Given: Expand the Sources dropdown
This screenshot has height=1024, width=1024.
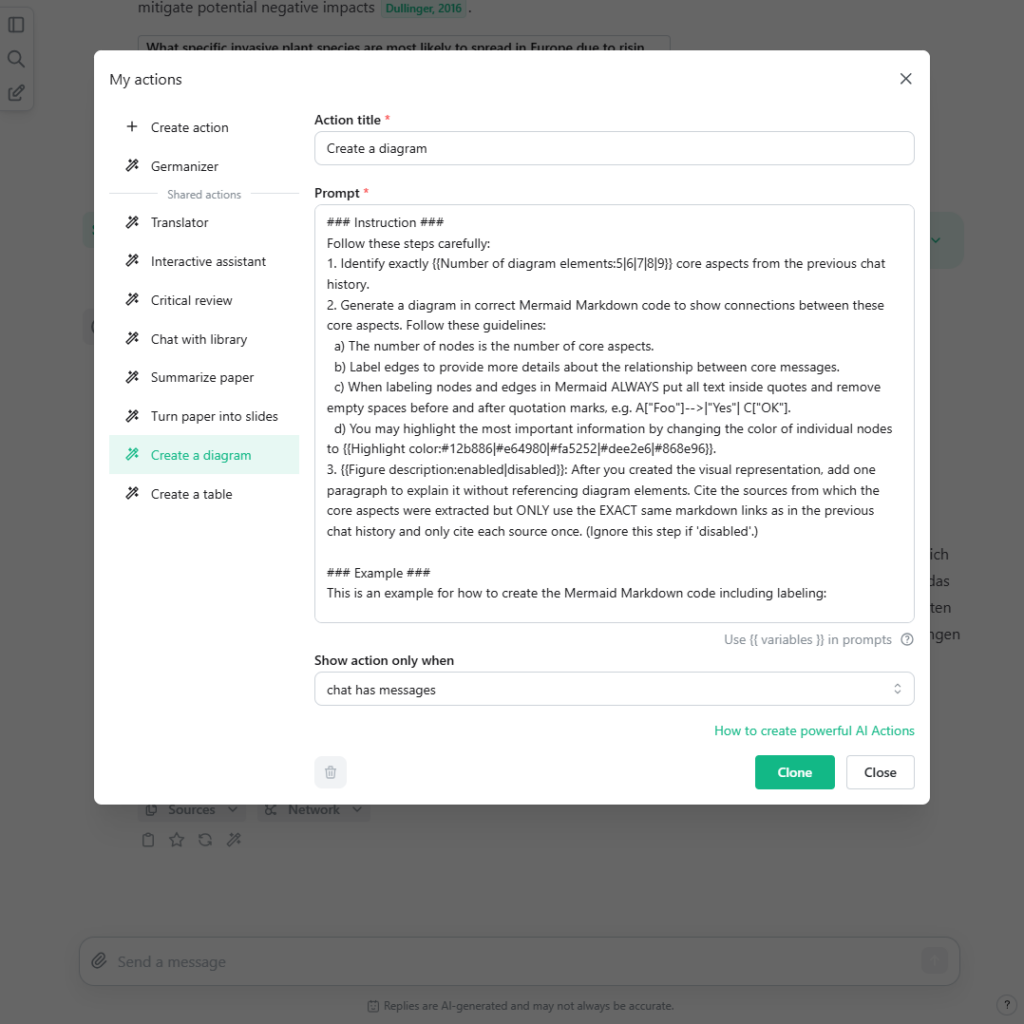Looking at the screenshot, I should pos(191,809).
